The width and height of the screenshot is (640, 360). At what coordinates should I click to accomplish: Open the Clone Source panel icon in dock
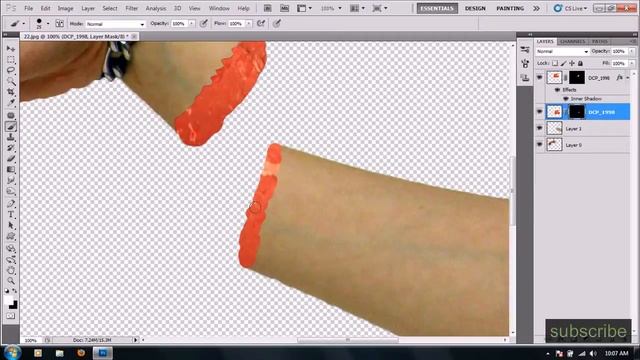pos(525,78)
